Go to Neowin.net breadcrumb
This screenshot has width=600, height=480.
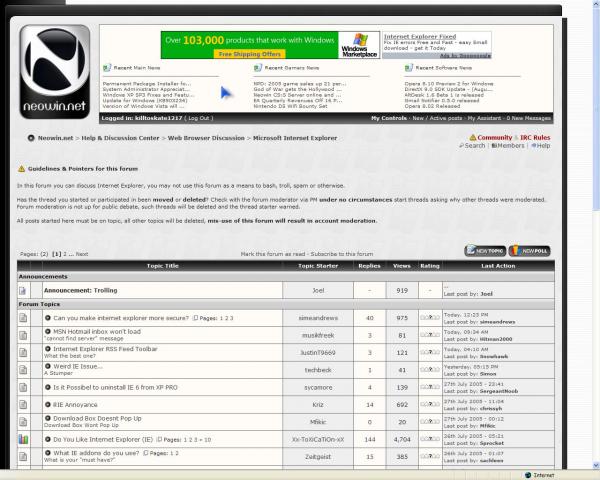pyautogui.click(x=55, y=138)
